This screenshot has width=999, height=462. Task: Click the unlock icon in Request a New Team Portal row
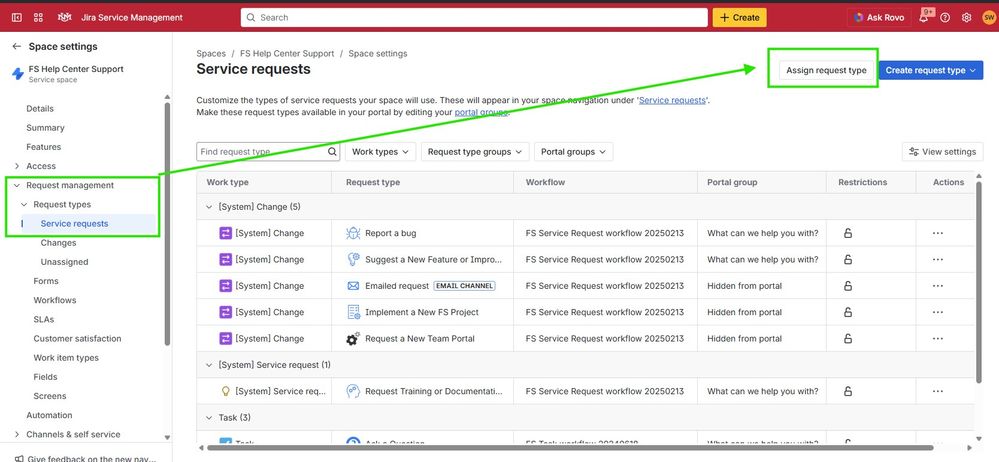pyautogui.click(x=847, y=338)
